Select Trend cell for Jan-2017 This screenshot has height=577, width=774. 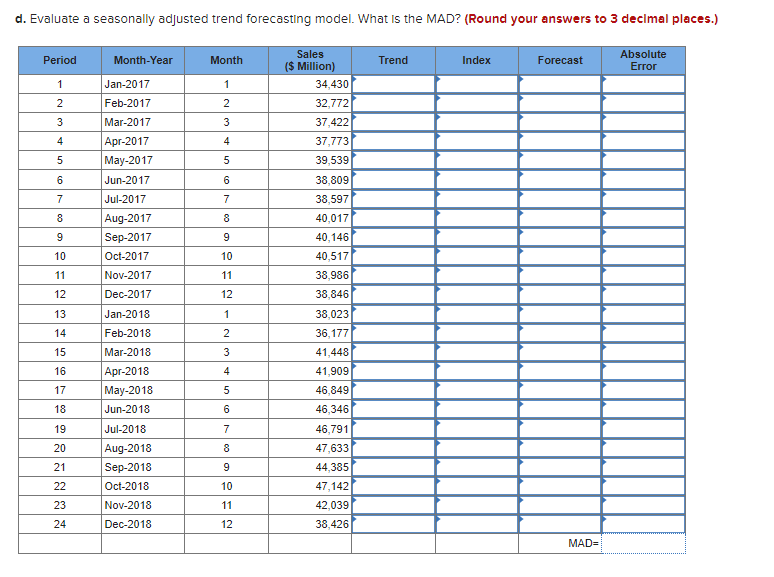point(393,84)
